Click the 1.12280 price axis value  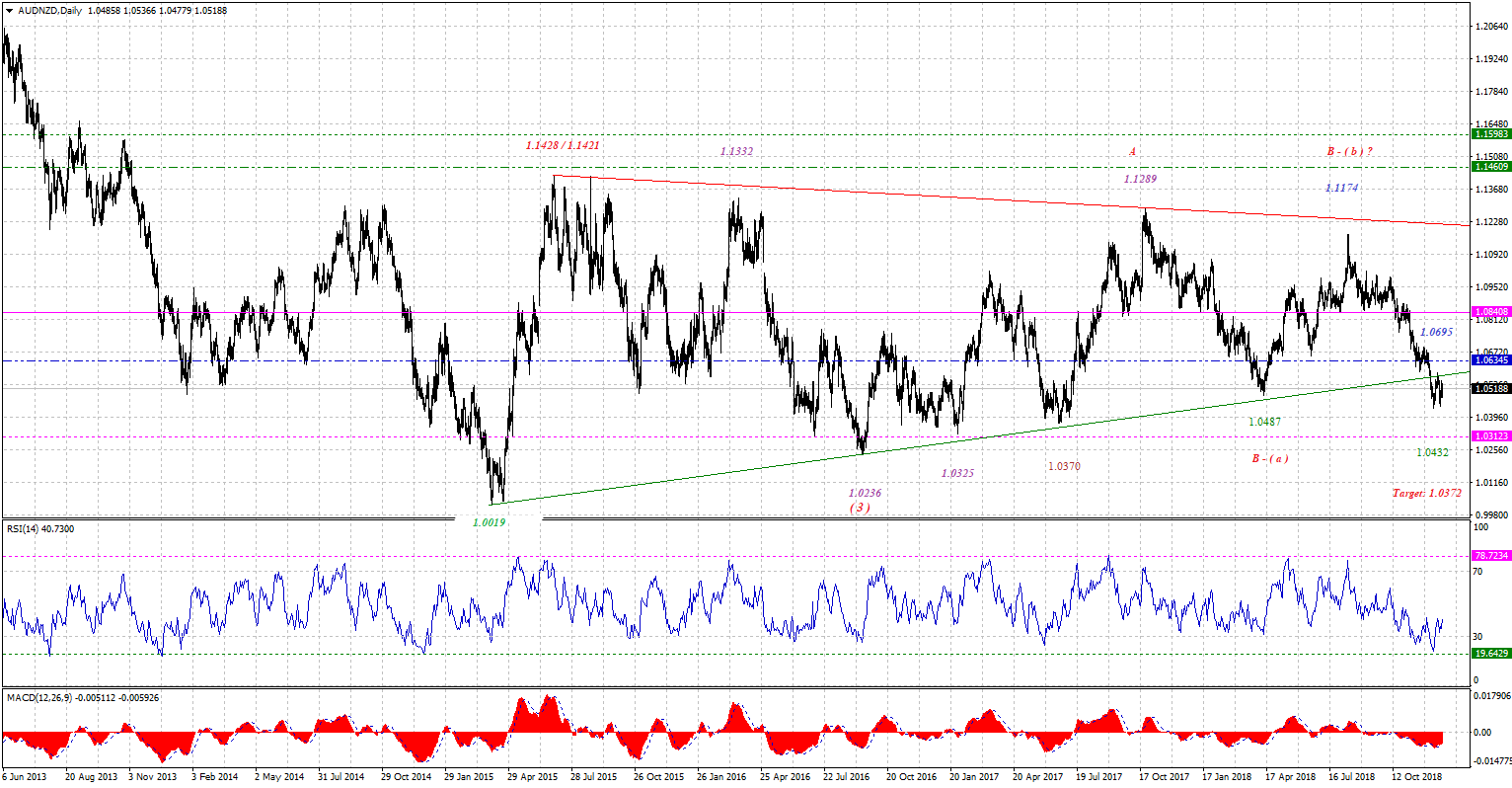point(1489,221)
